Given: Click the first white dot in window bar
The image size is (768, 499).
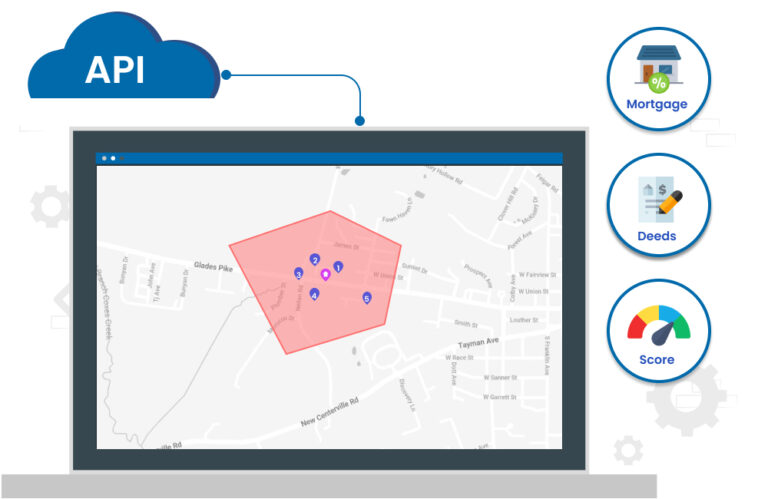Looking at the screenshot, I should click(x=103, y=158).
